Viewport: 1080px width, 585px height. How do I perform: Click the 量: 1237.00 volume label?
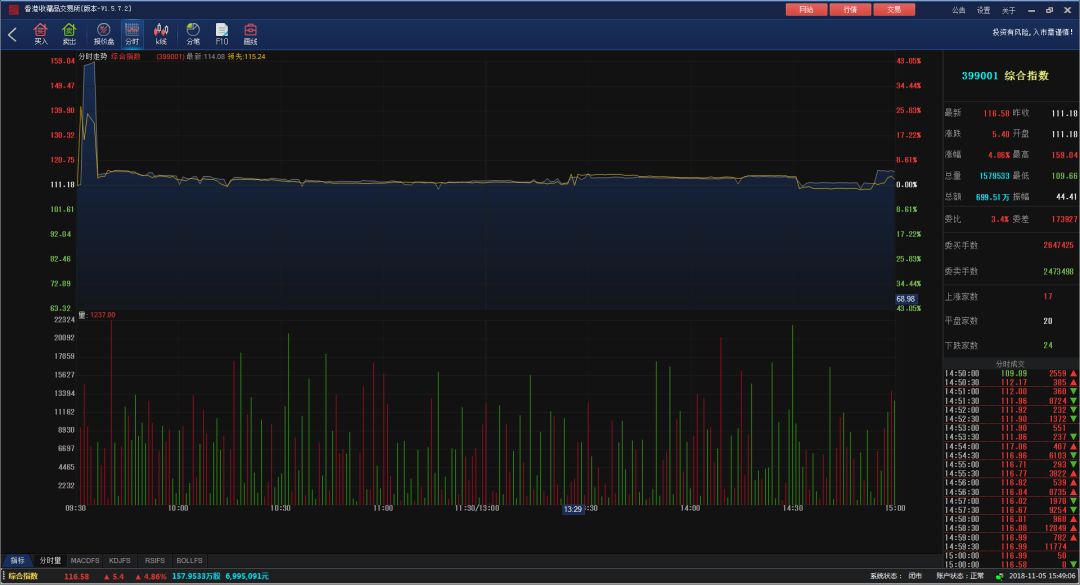coord(97,315)
